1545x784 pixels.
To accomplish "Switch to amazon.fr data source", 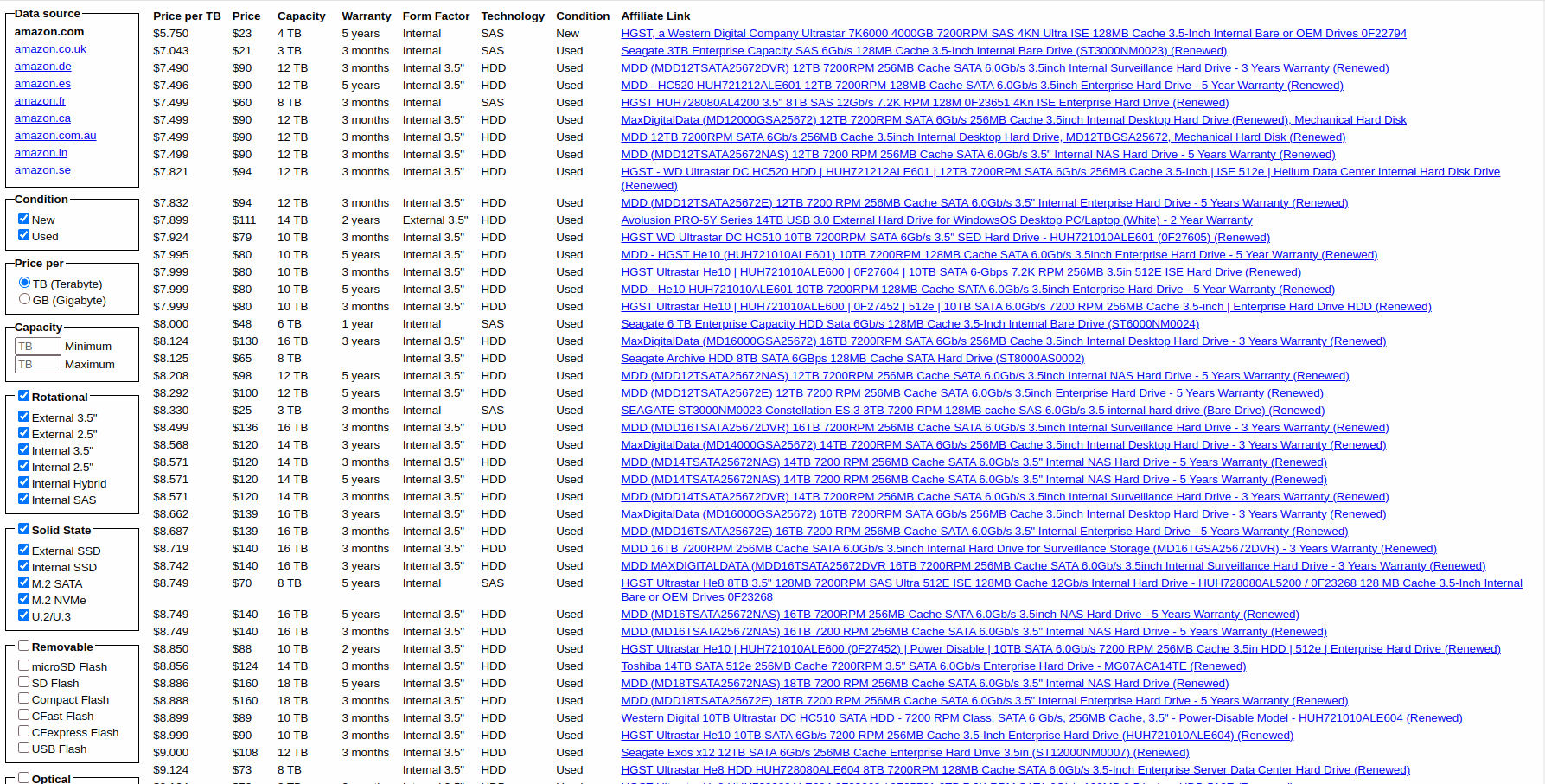I will (40, 101).
